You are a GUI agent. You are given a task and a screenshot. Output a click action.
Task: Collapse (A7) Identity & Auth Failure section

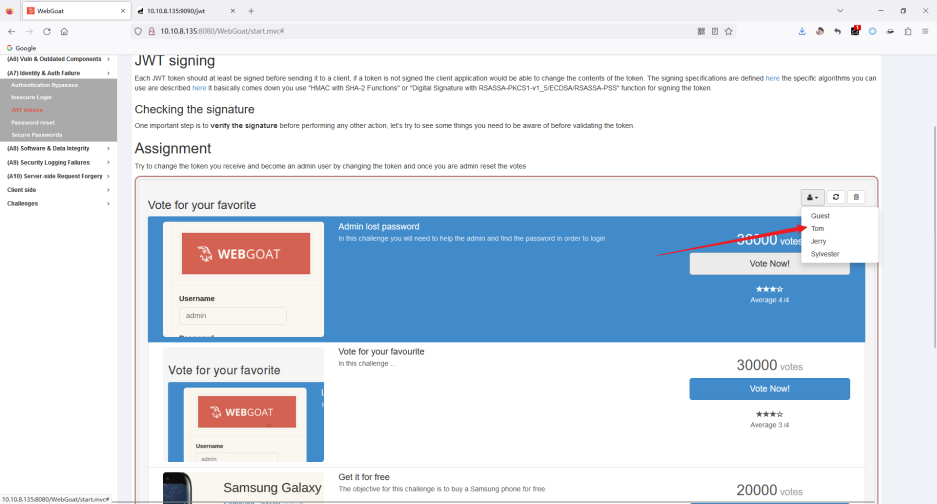tap(58, 73)
